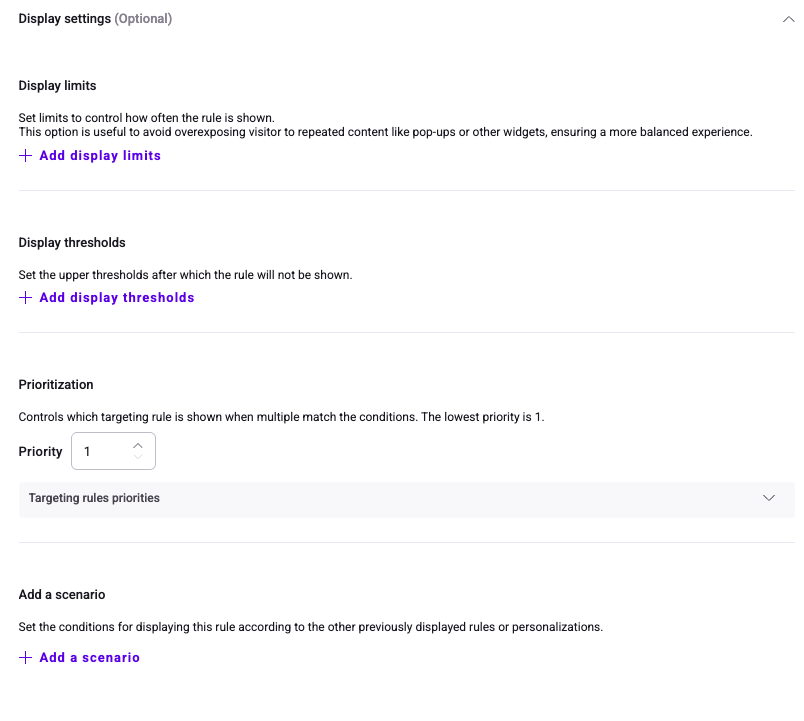This screenshot has width=804, height=721.
Task: Click the plus icon beside Add display thresholds
Action: click(26, 298)
